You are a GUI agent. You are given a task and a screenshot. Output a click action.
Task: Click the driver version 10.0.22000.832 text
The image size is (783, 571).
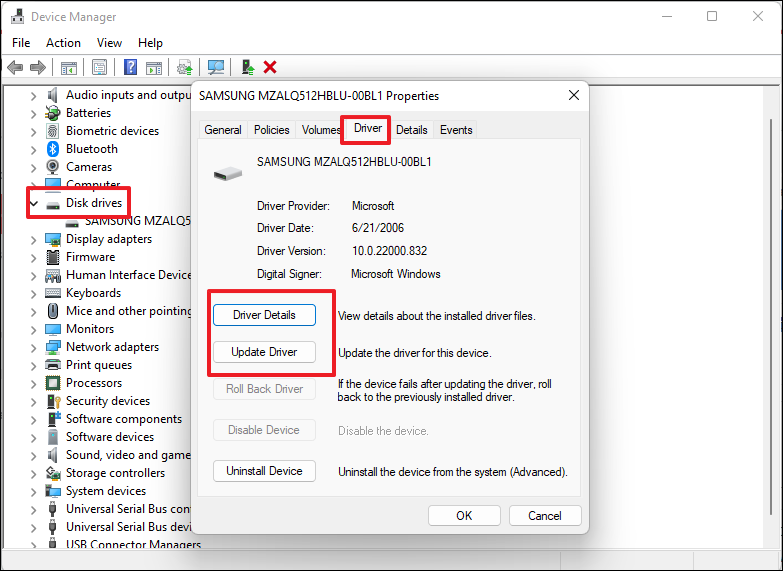[x=390, y=251]
